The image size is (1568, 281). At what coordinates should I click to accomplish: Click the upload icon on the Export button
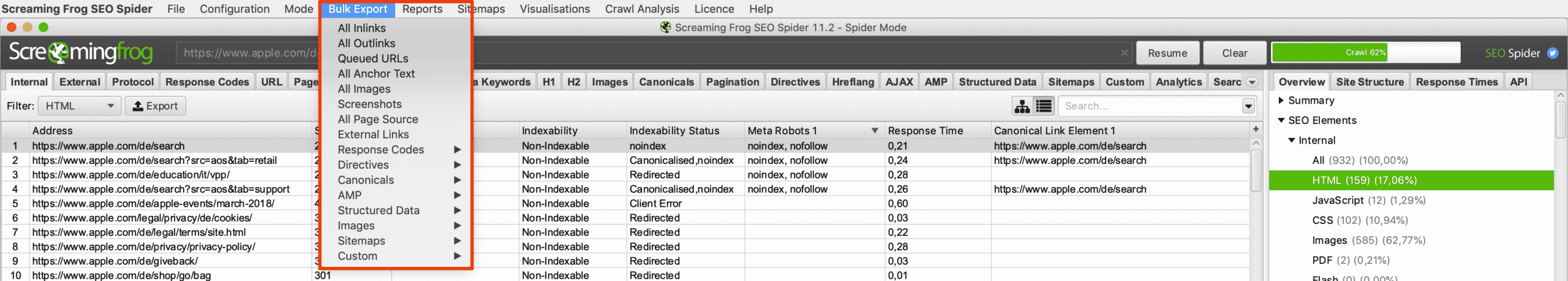[x=138, y=106]
